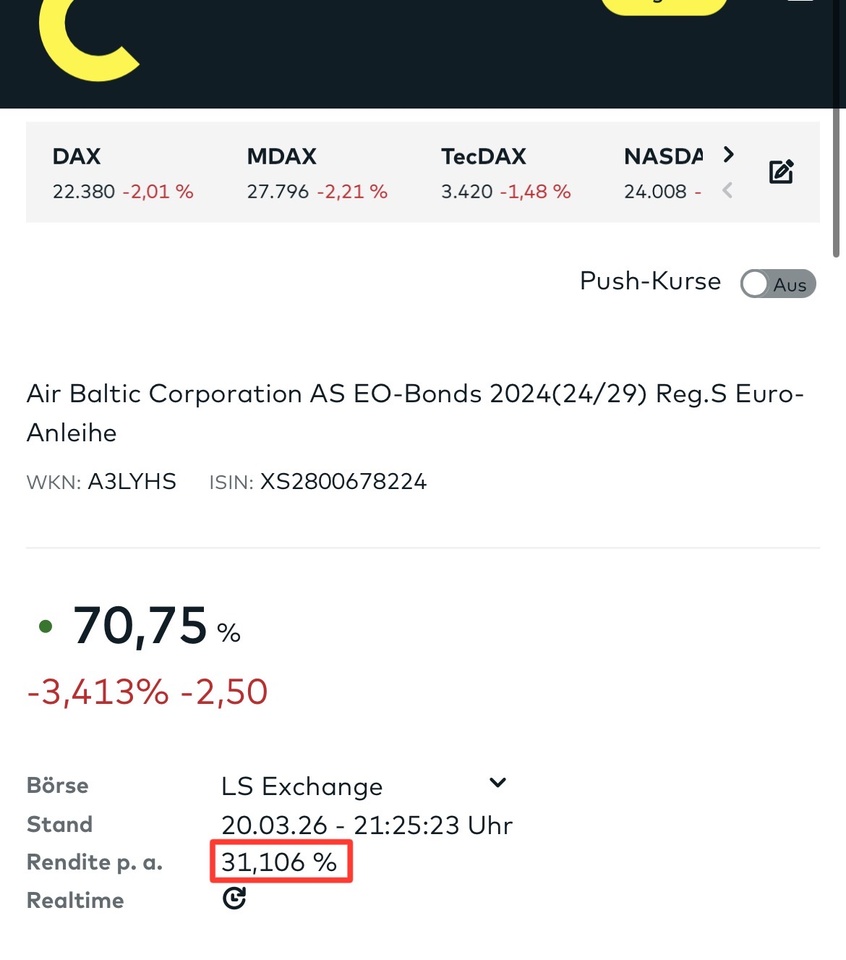Open the MDAX index entry
This screenshot has height=960, width=846.
(x=316, y=173)
